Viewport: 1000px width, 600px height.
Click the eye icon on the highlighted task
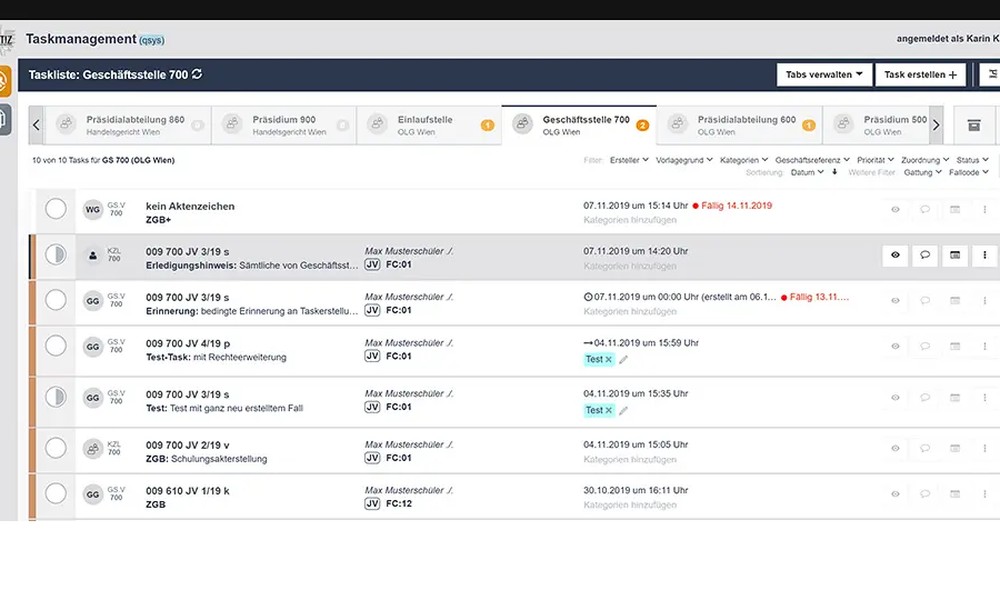[895, 256]
